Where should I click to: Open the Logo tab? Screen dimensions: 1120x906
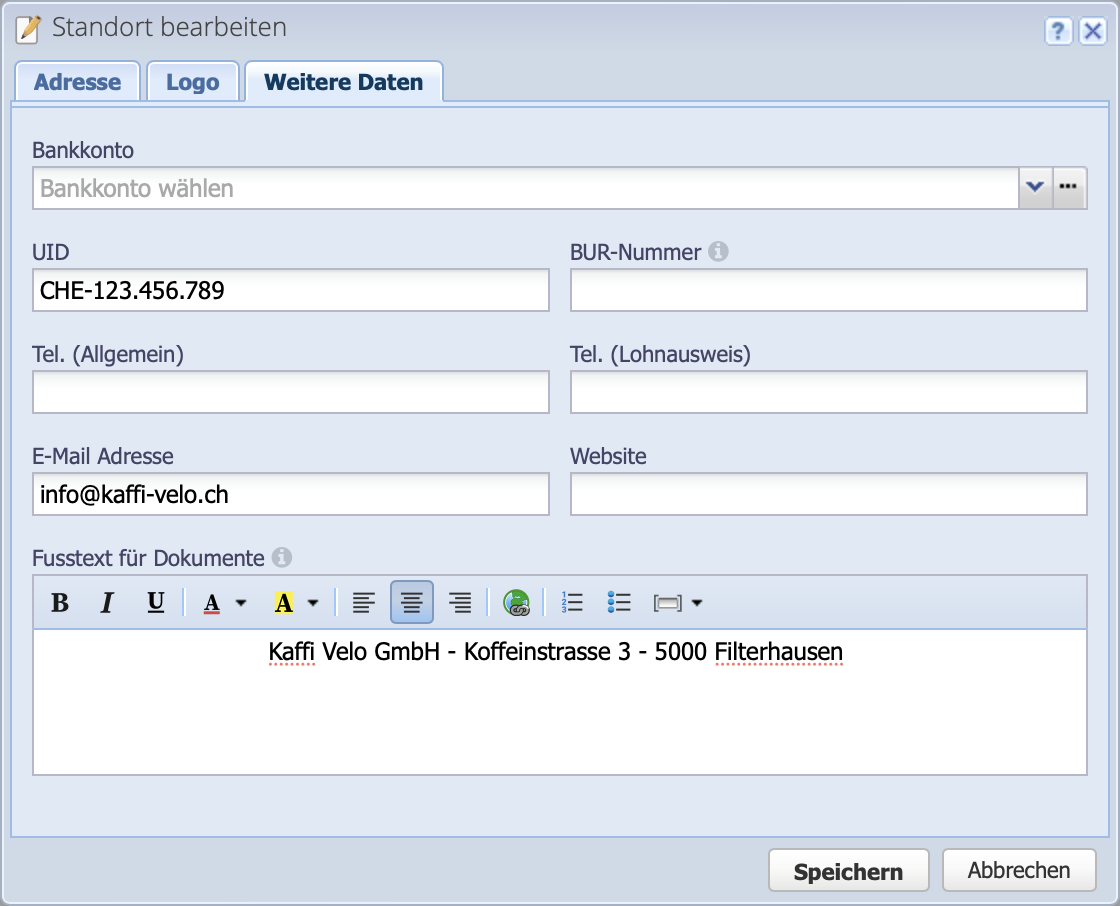pyautogui.click(x=192, y=81)
